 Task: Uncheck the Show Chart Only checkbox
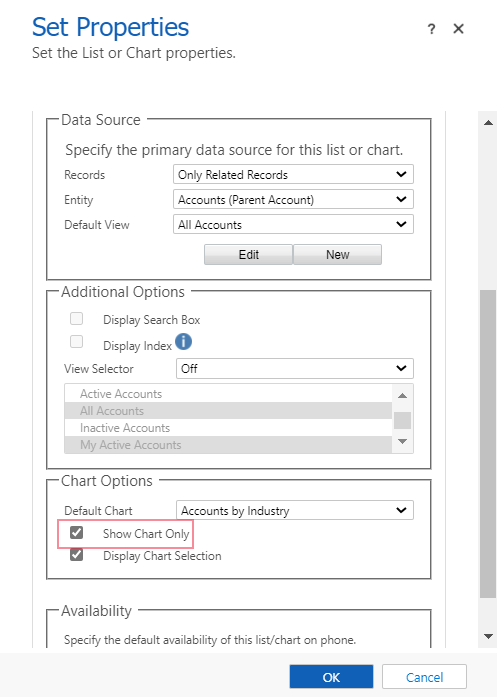tap(76, 532)
